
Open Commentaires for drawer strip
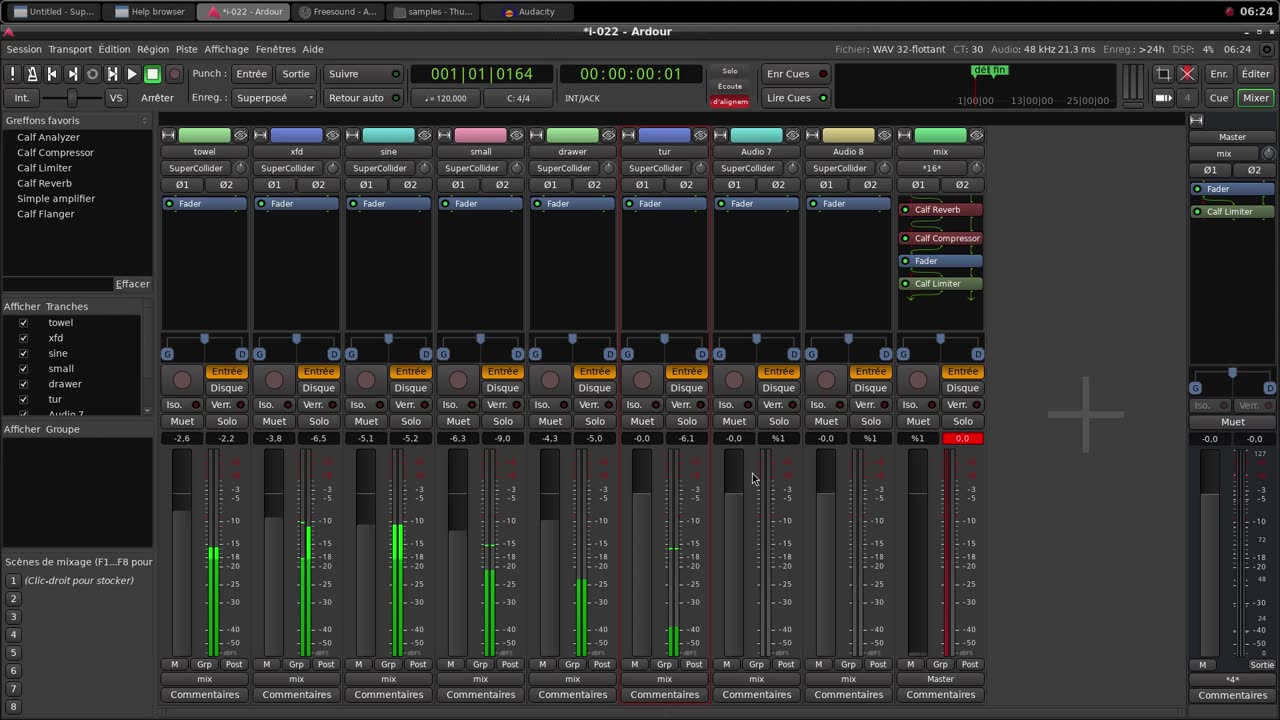572,695
